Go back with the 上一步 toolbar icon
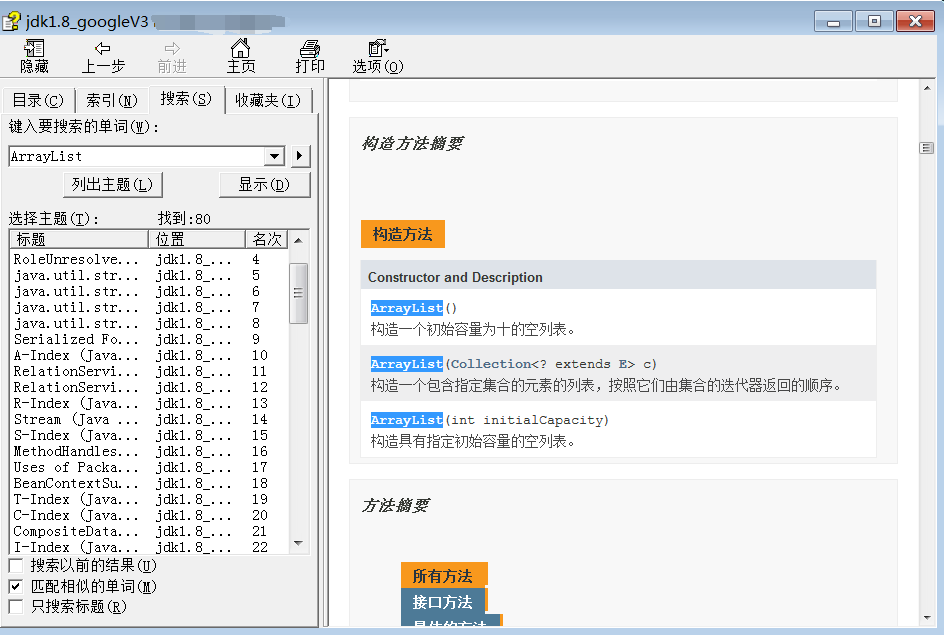The width and height of the screenshot is (944, 635). click(103, 56)
